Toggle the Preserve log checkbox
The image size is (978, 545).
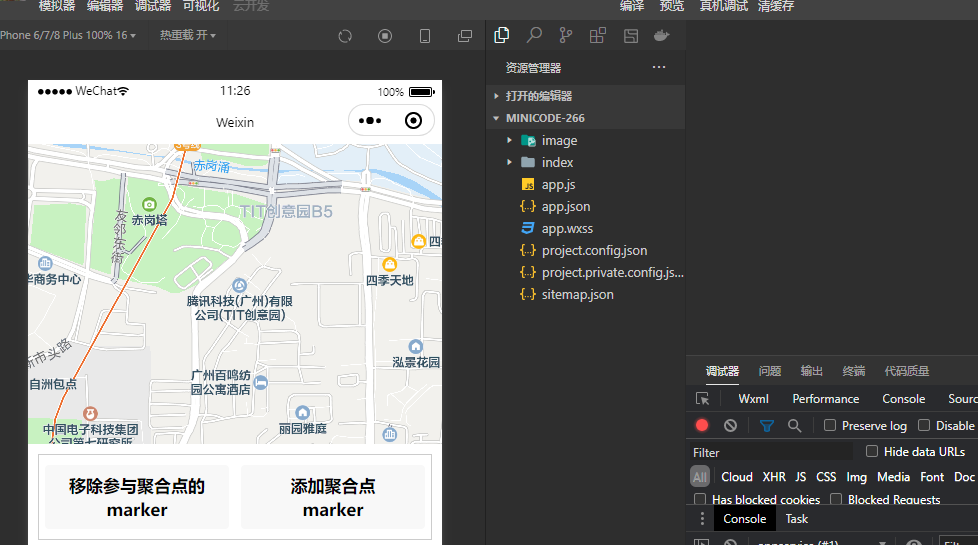(830, 425)
